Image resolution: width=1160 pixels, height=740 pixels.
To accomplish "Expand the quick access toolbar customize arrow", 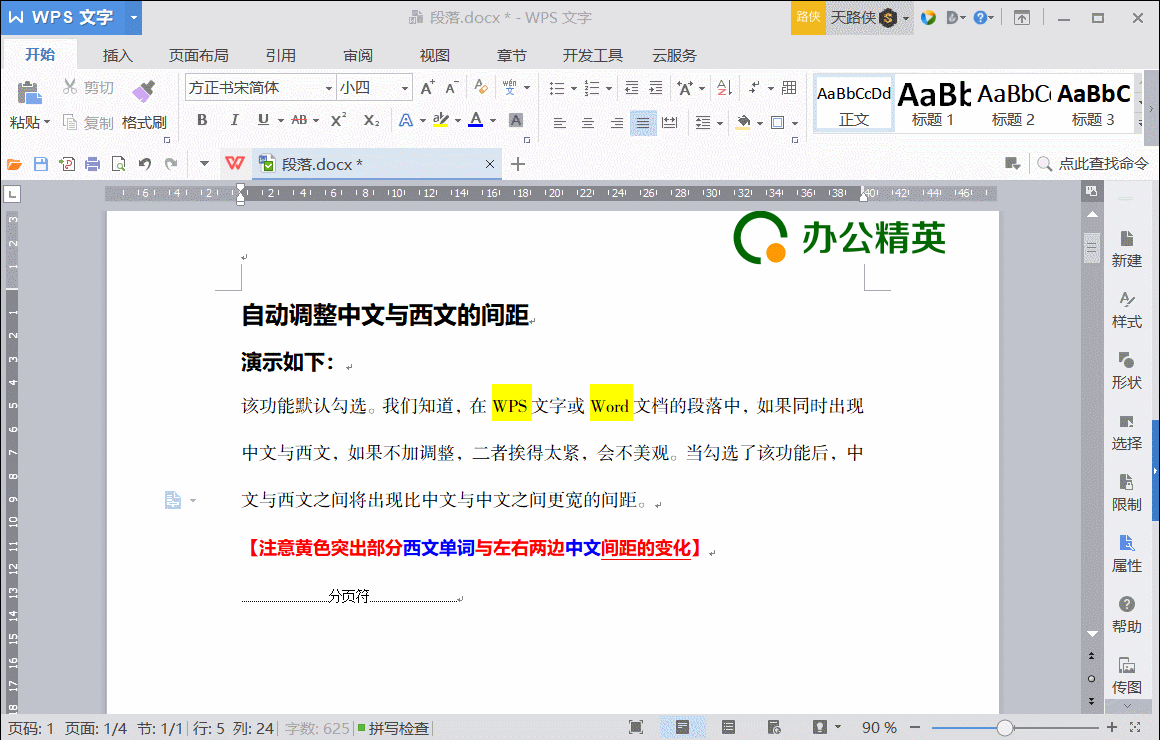I will coord(204,164).
